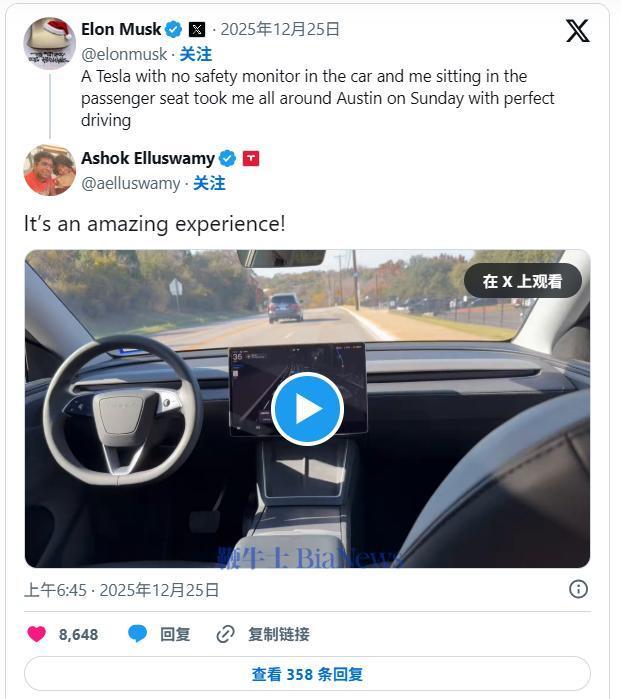Play the embedded Tesla video
Image resolution: width=621 pixels, height=699 pixels.
point(307,408)
